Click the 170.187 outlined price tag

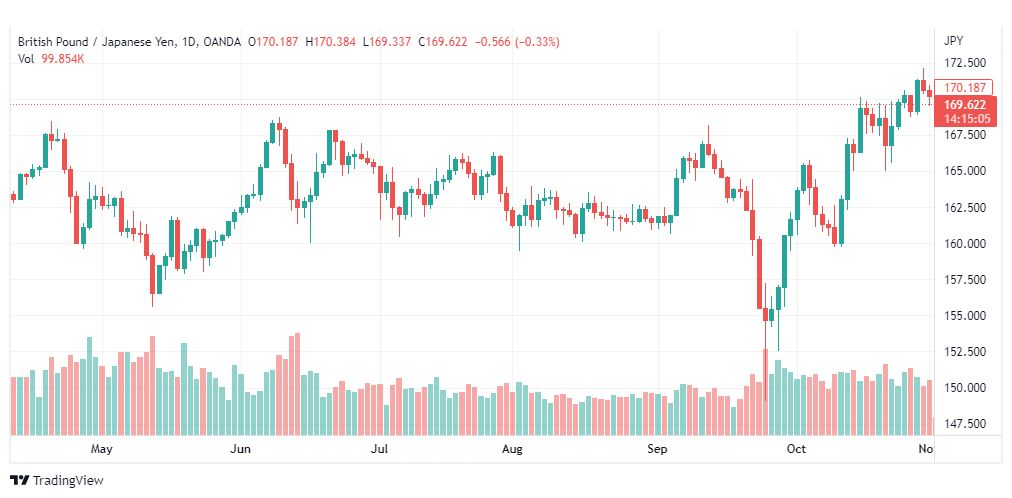coord(965,88)
